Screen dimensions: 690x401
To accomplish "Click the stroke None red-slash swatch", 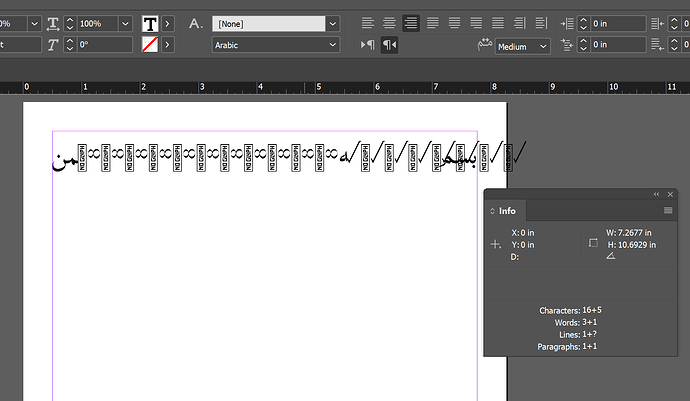I will click(150, 44).
